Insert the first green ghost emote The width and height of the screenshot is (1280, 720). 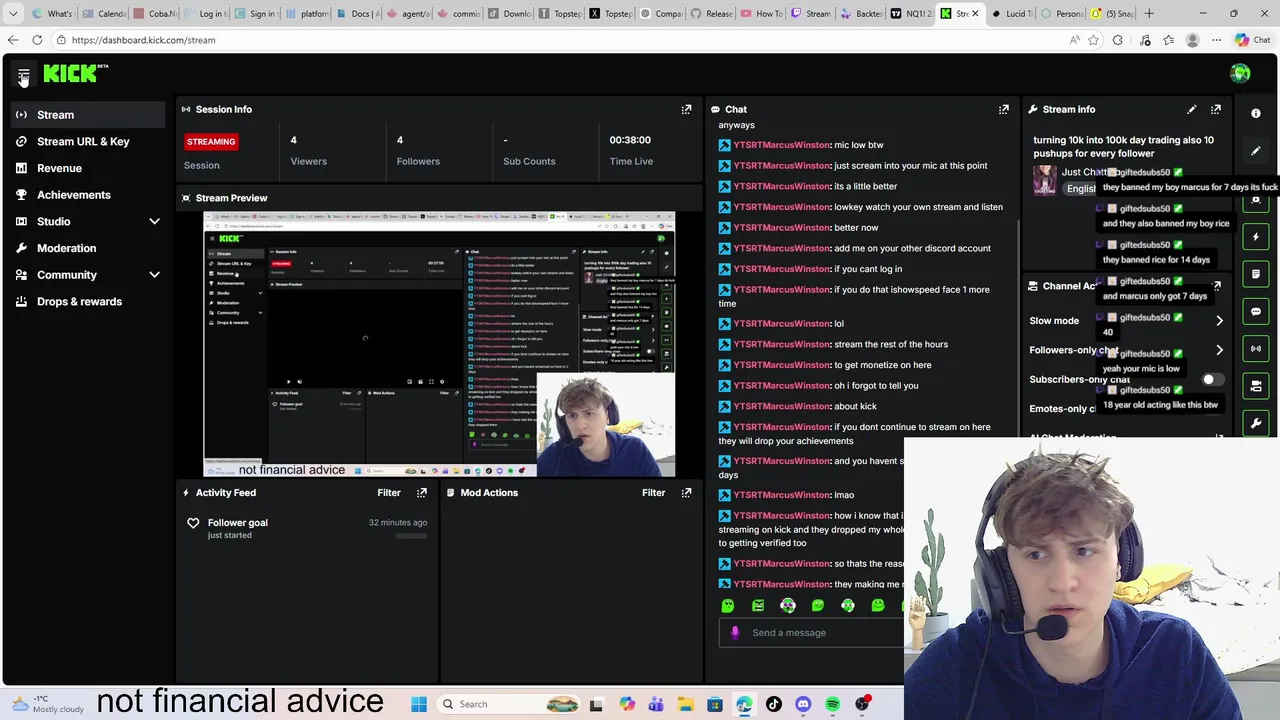point(728,605)
